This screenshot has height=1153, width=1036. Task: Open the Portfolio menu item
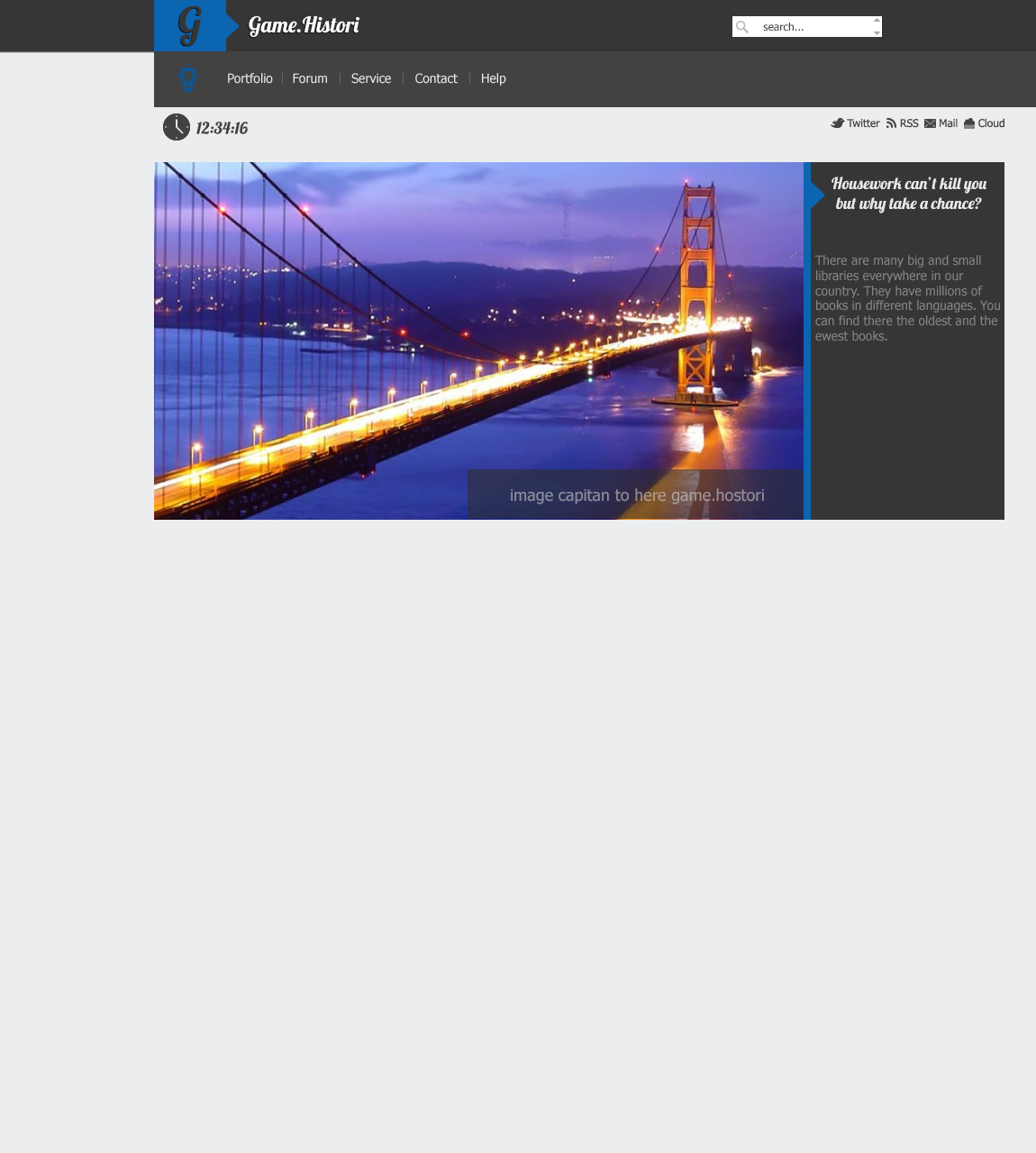tap(250, 78)
